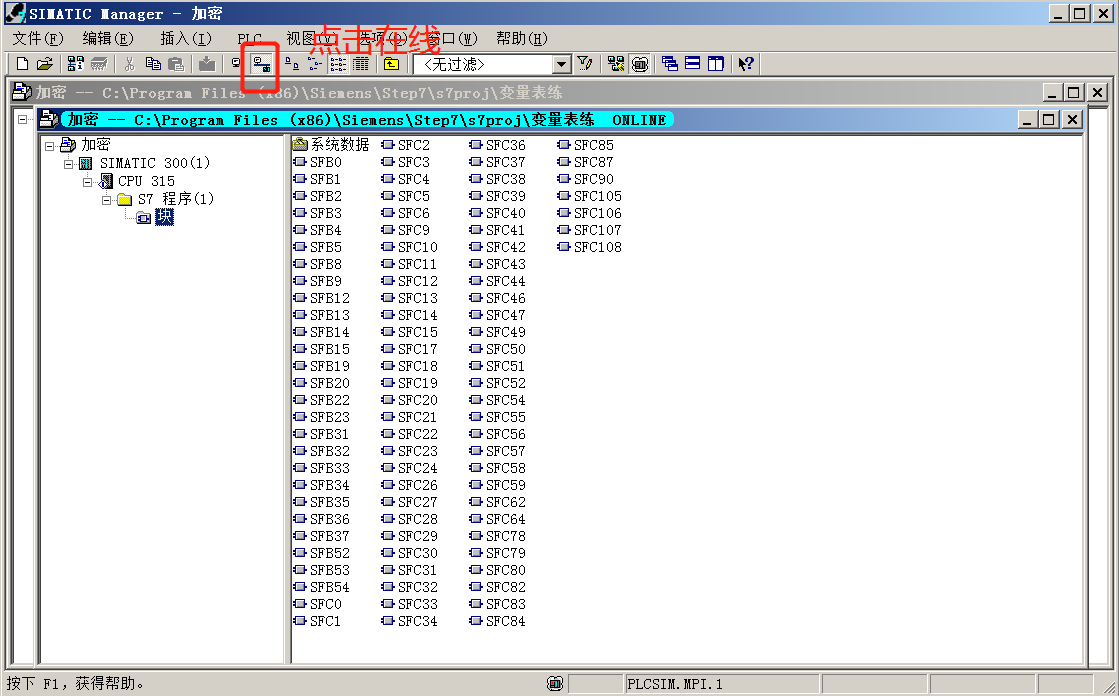Toggle the Simulation on/off toolbar button
The height and width of the screenshot is (696, 1119).
pos(640,64)
